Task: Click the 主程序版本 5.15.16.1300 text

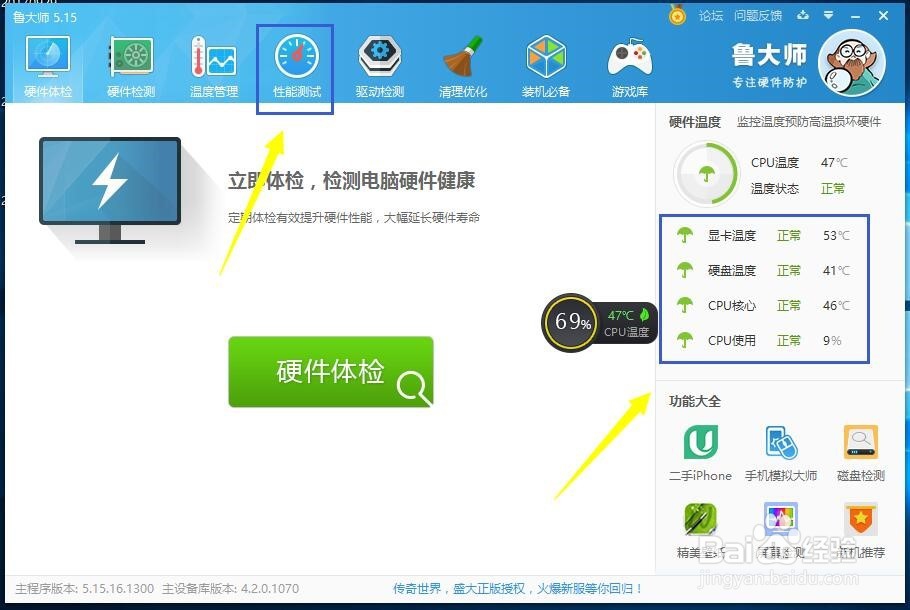Action: point(85,589)
